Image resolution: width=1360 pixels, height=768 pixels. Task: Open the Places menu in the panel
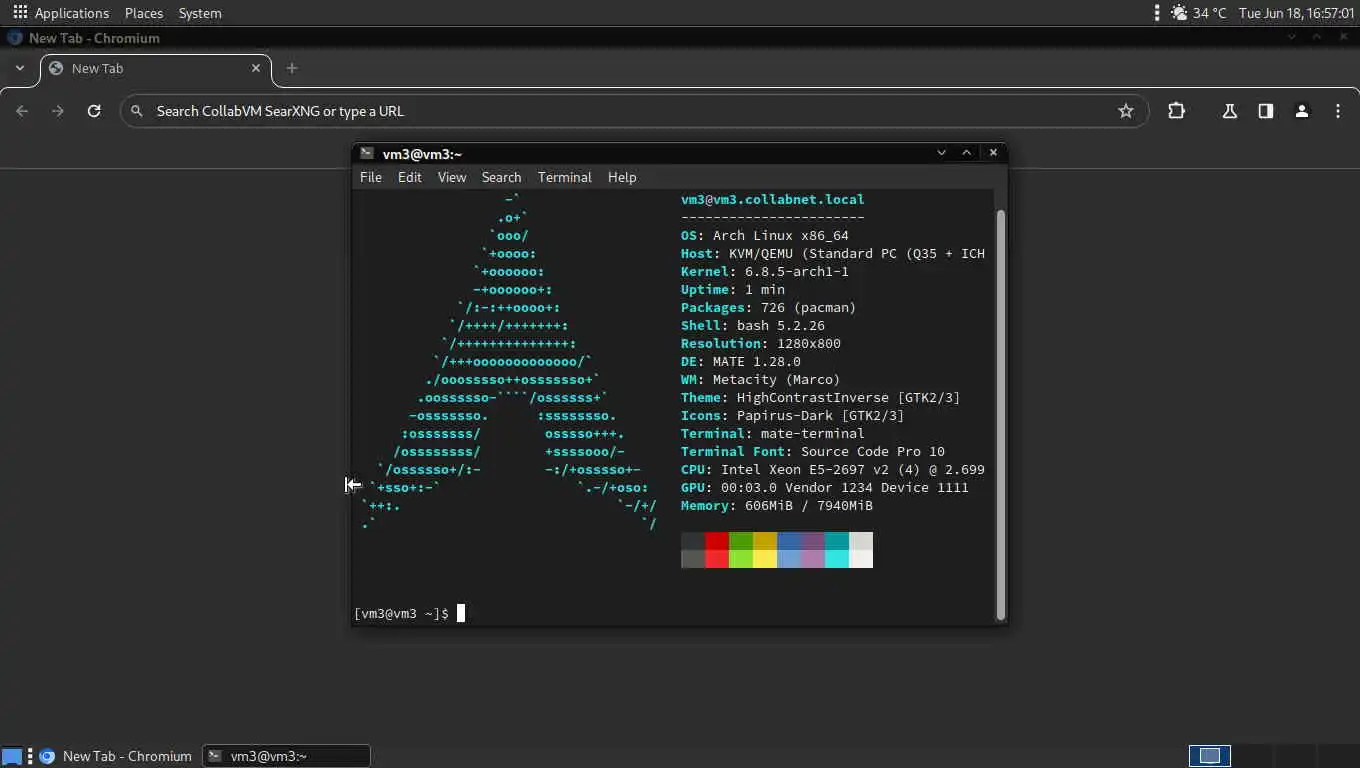pyautogui.click(x=144, y=13)
